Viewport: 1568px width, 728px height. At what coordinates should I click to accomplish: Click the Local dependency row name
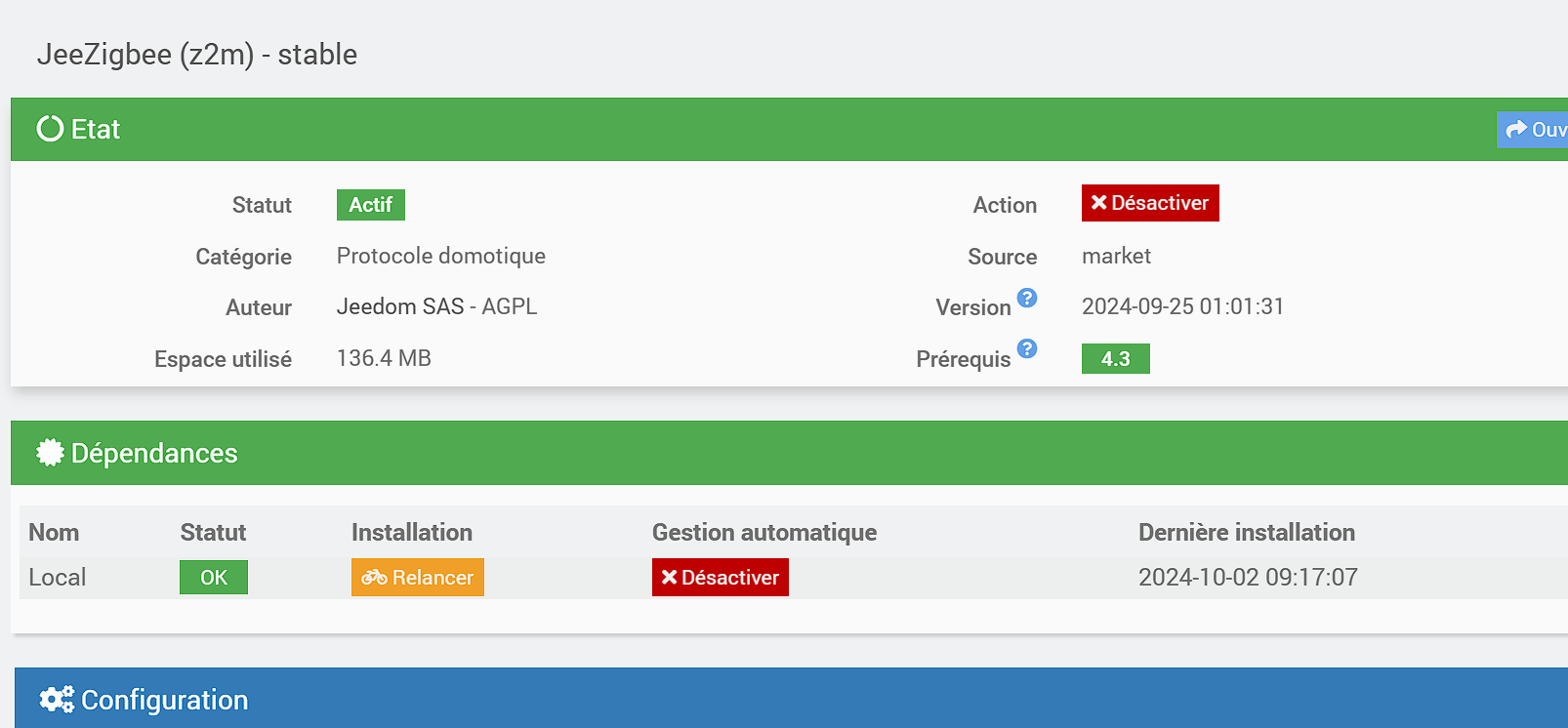58,578
